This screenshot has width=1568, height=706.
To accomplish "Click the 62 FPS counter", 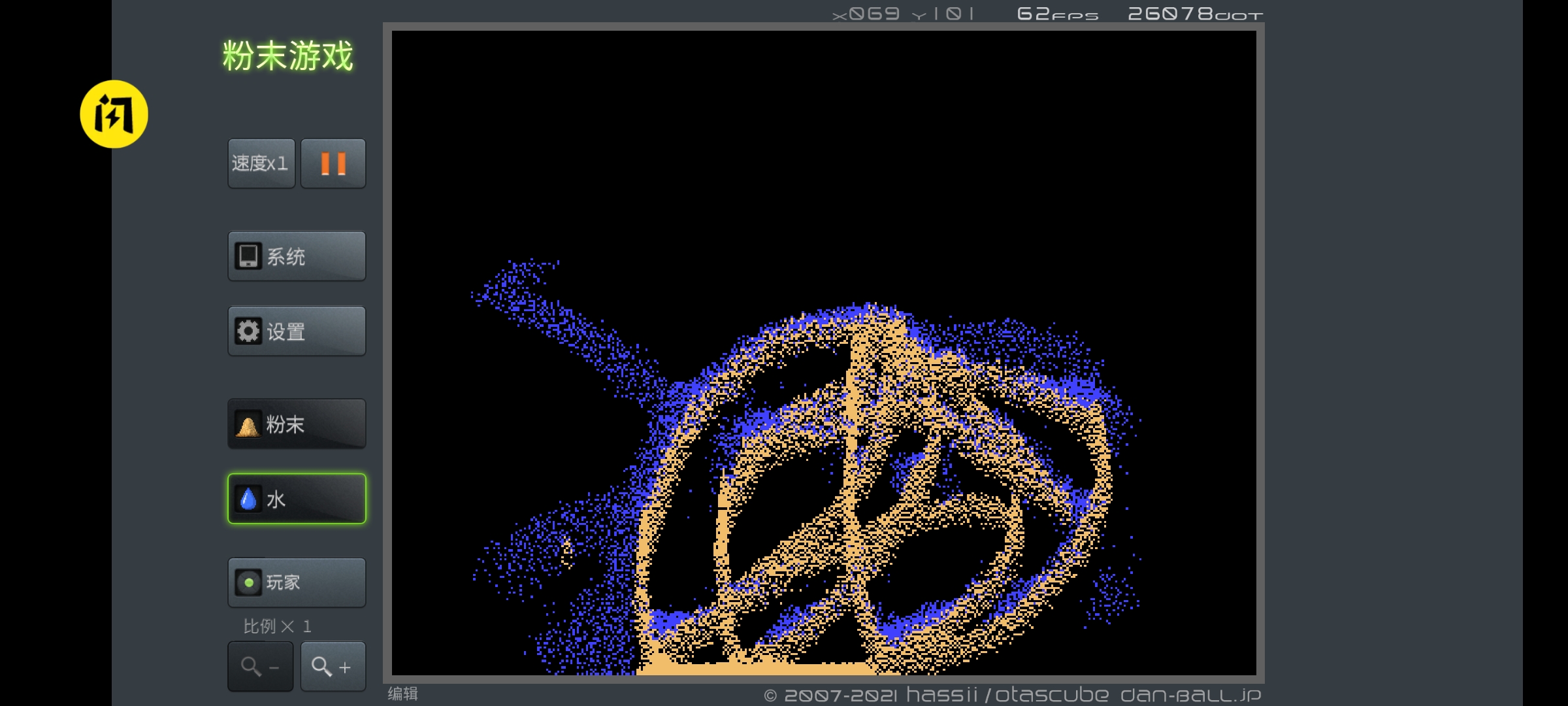I will (x=1057, y=14).
